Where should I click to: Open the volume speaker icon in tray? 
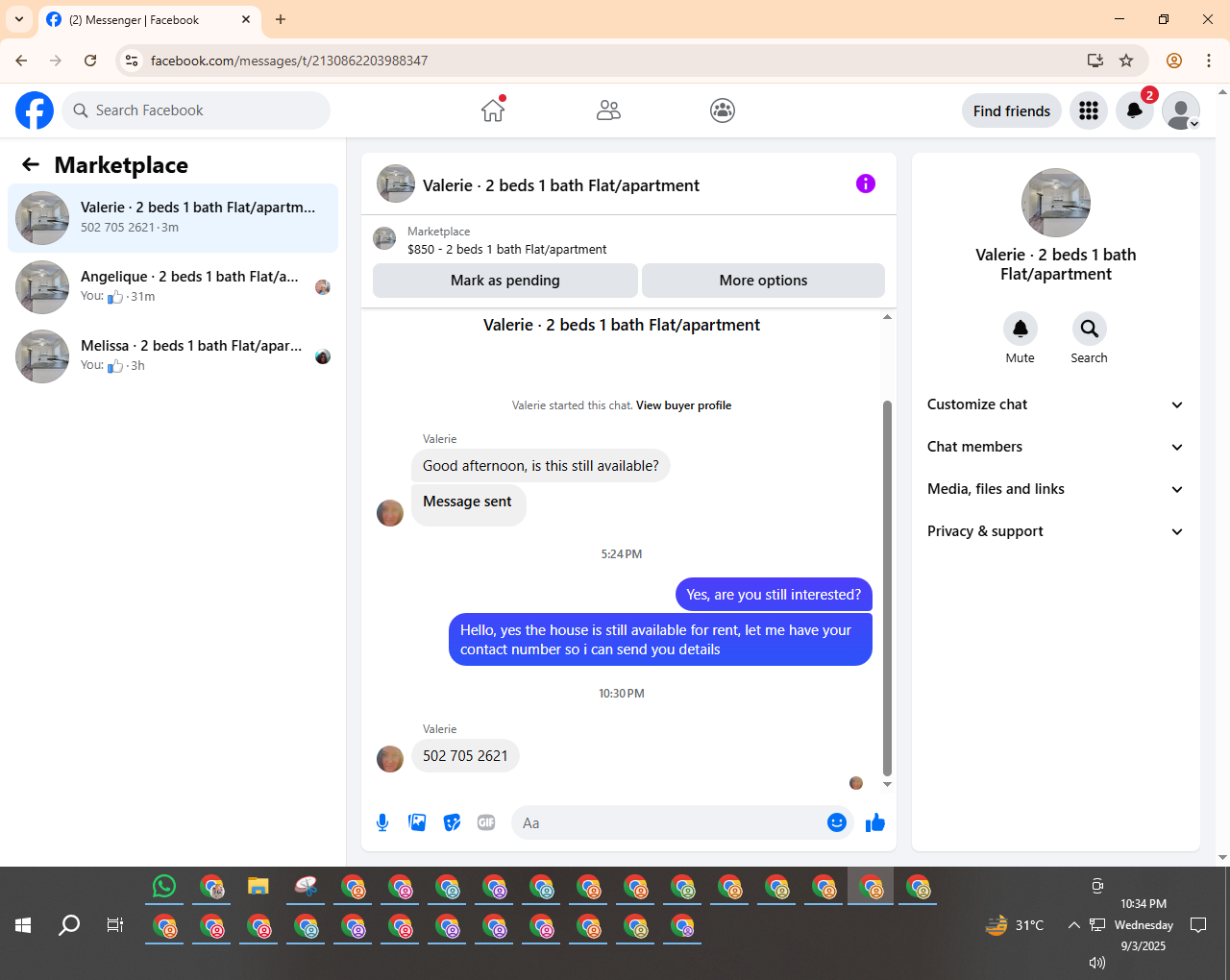tap(1097, 962)
